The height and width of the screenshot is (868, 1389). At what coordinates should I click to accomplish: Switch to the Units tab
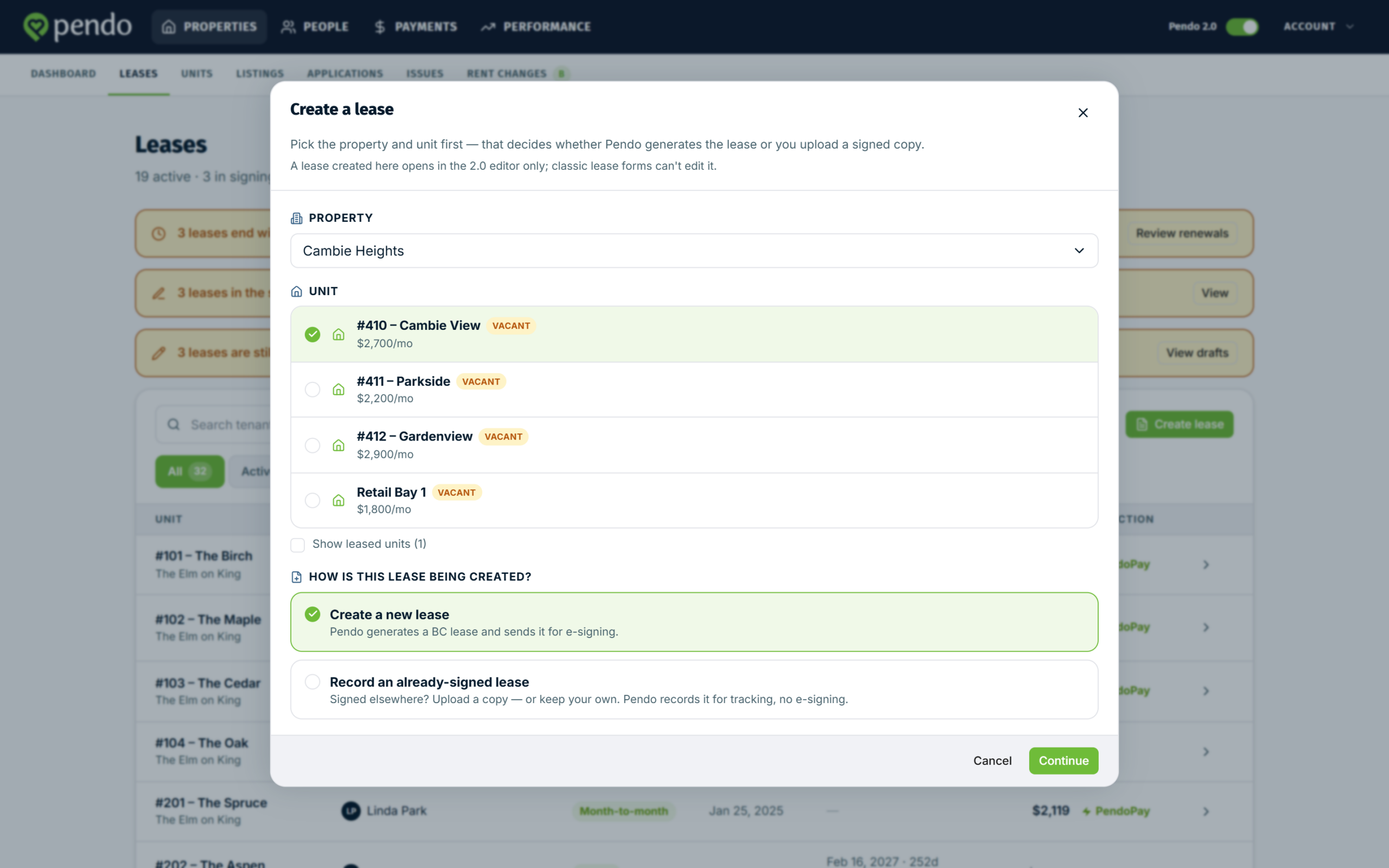(196, 73)
